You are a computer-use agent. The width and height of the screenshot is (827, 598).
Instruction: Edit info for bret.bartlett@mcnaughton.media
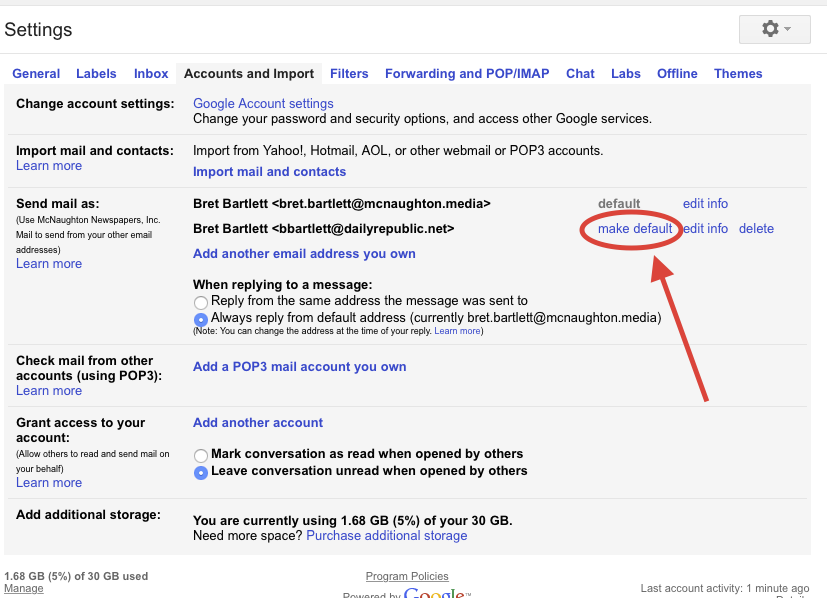(x=705, y=204)
